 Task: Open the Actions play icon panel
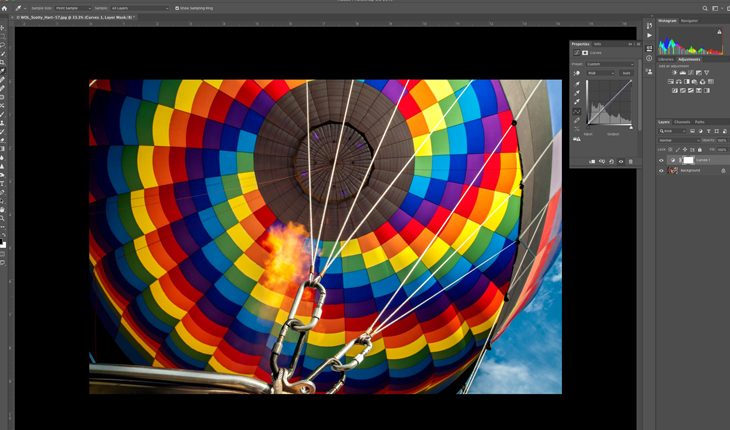[649, 35]
